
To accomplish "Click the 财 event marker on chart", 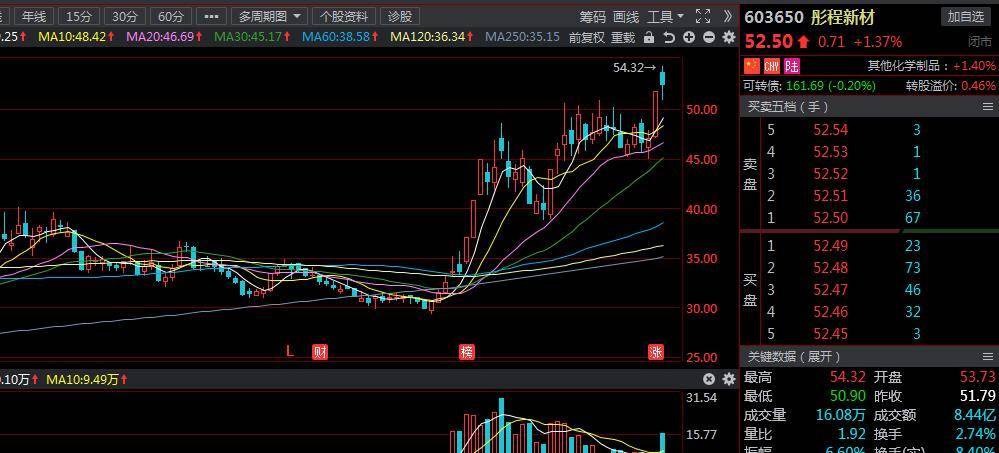I will tap(320, 351).
